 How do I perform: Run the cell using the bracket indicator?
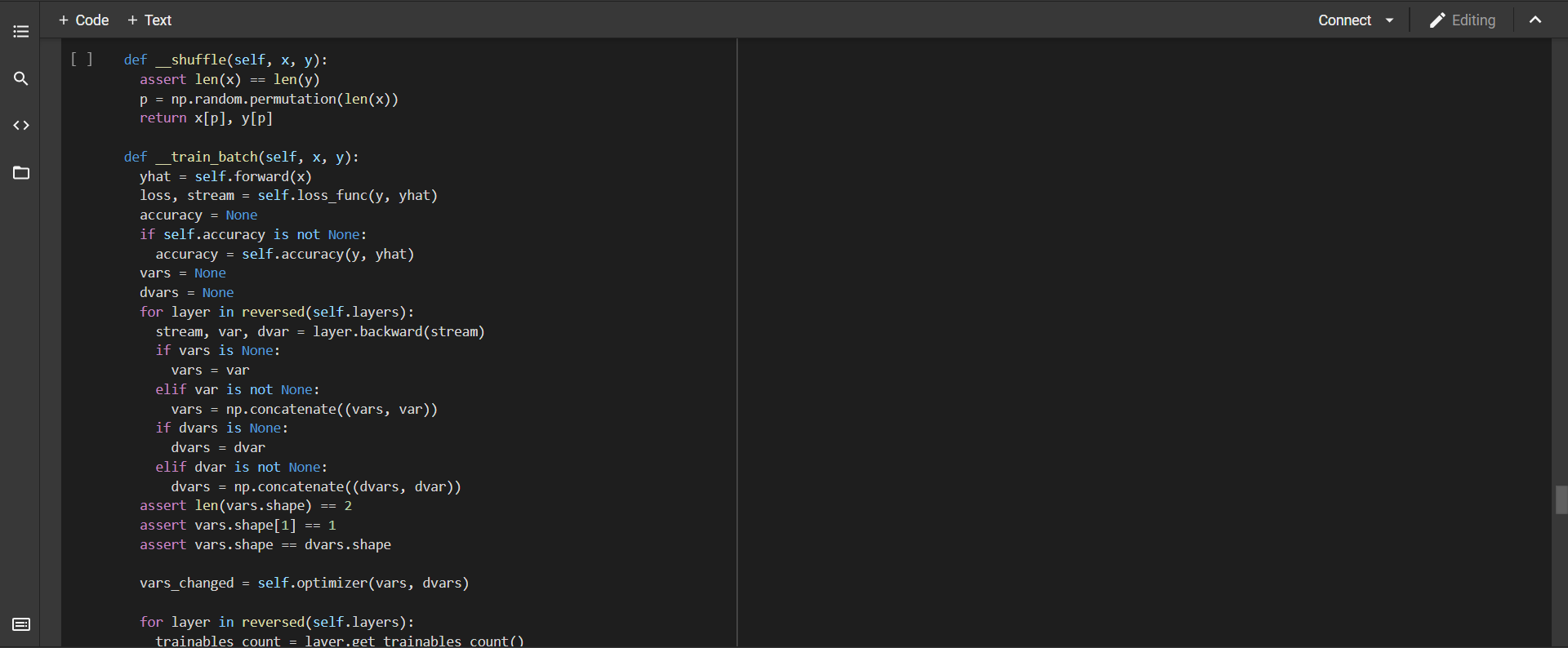(x=82, y=59)
